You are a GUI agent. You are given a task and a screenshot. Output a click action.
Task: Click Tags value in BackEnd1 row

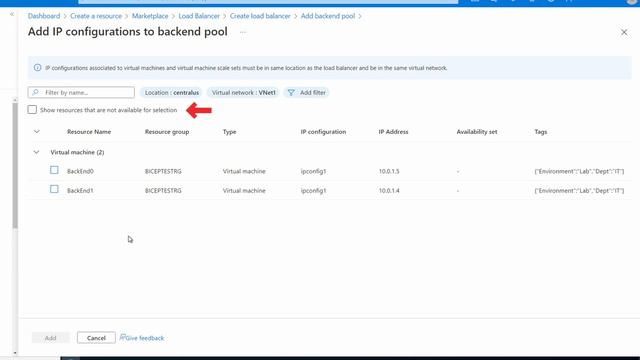pos(579,191)
